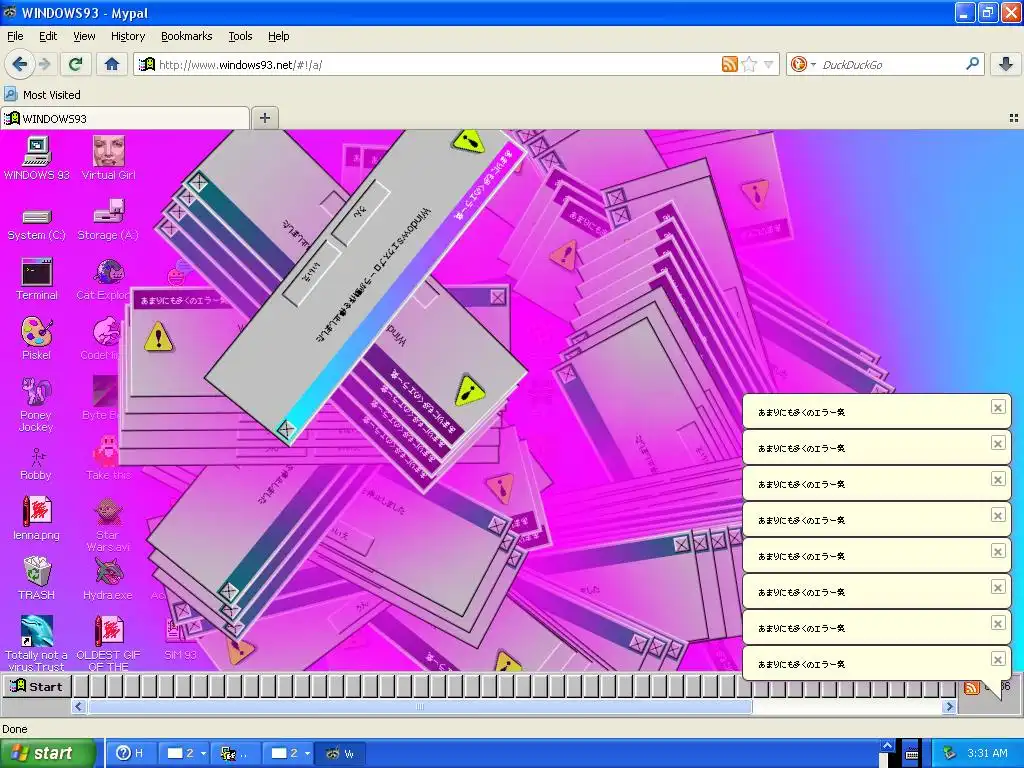Image resolution: width=1024 pixels, height=768 pixels.
Task: Close the upright error dialog on the left
Action: 498,297
